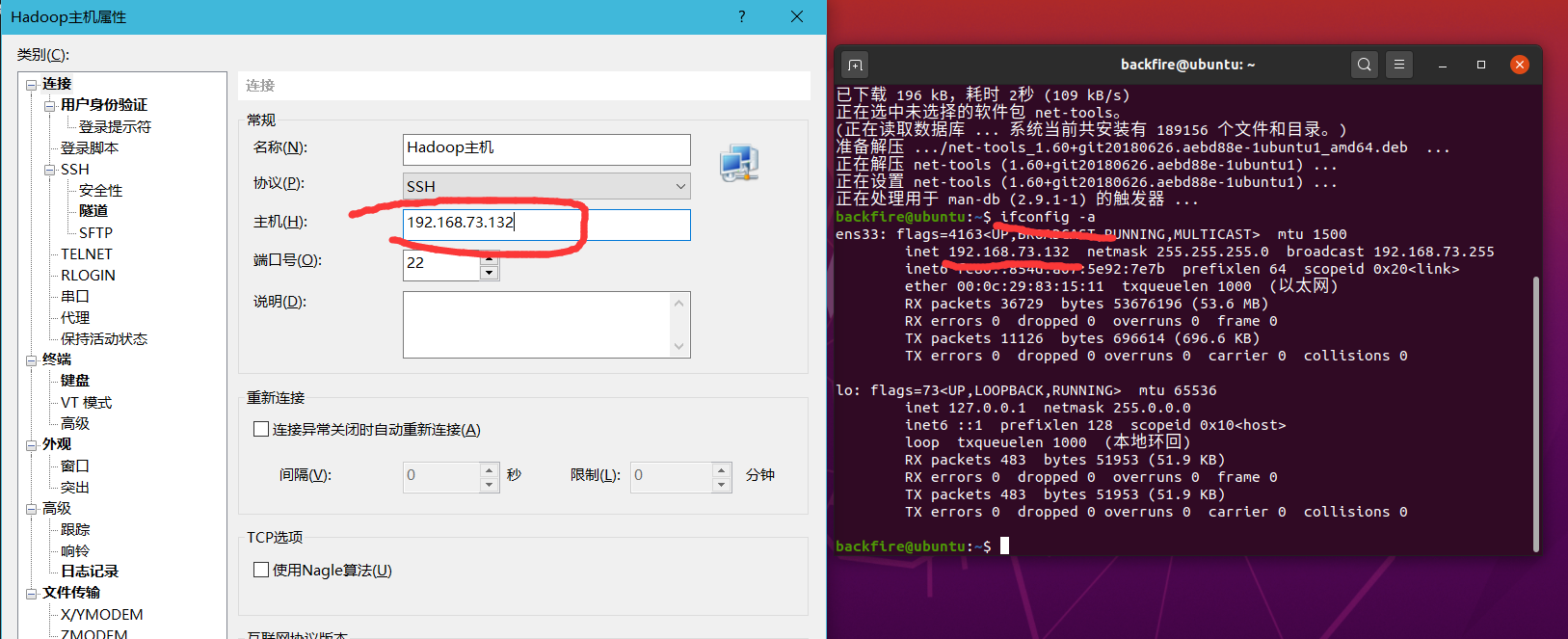Viewport: 1568px width, 639px height.
Task: Collapse the 终端 tree node
Action: click(31, 360)
